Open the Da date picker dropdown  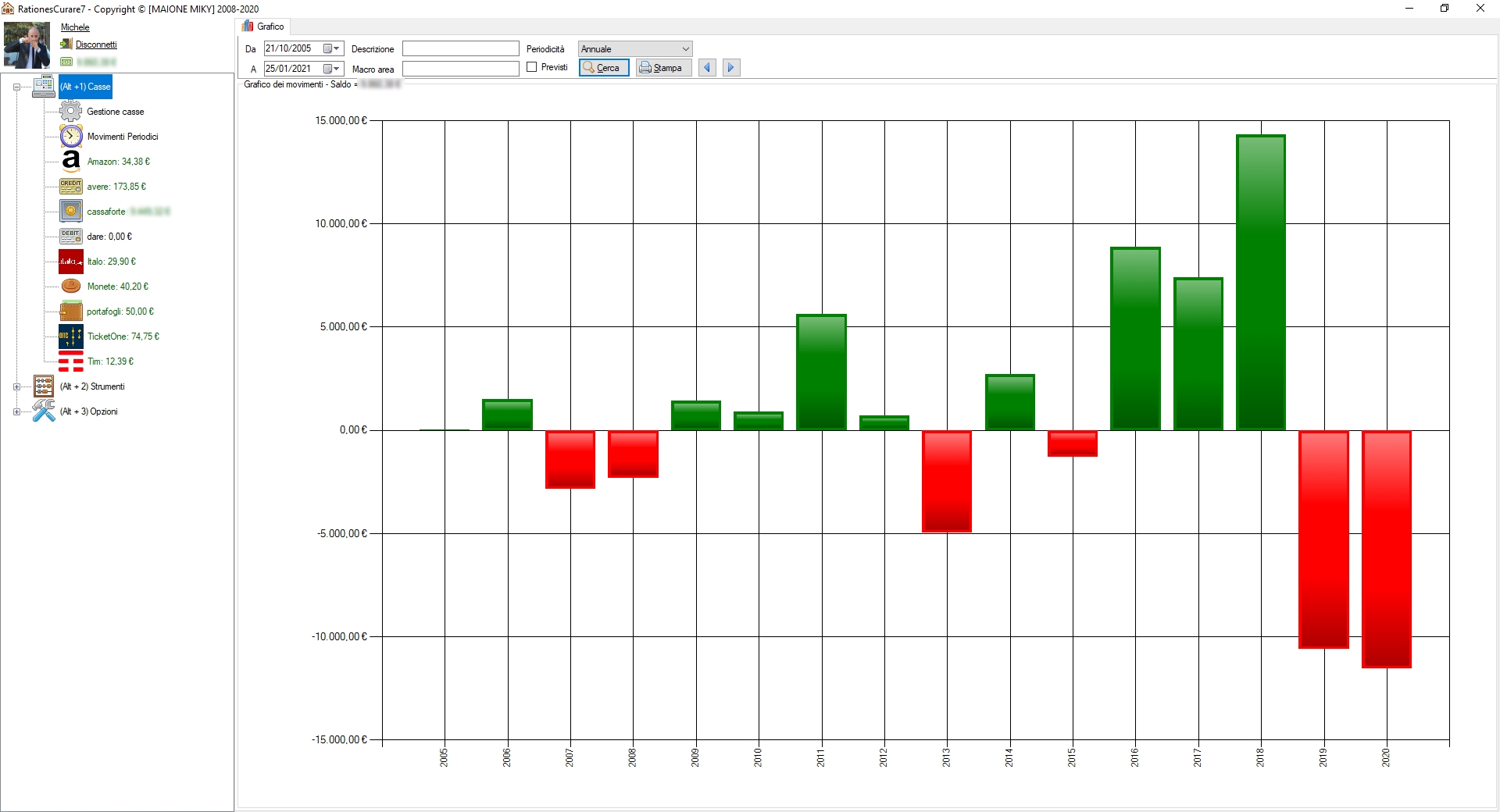click(336, 48)
